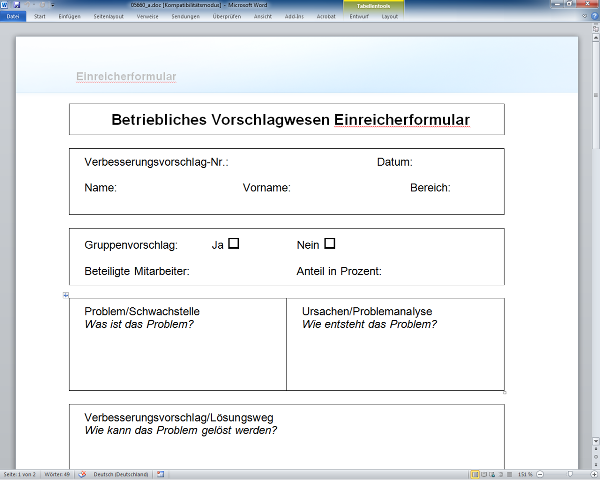Click the zoom in plus button
This screenshot has width=600, height=480.
click(593, 474)
